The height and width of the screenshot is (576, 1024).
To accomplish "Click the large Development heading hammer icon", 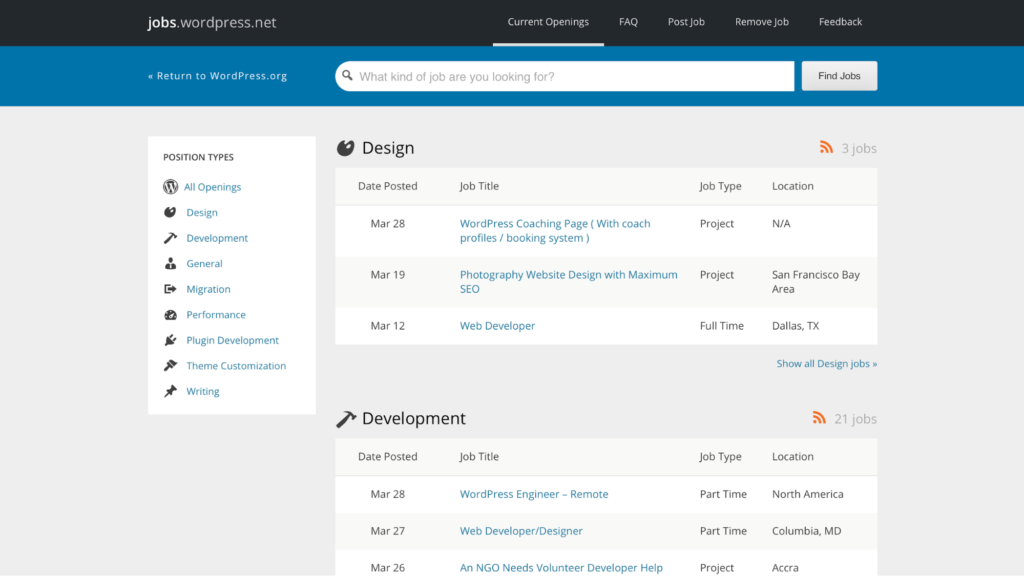I will 346,419.
